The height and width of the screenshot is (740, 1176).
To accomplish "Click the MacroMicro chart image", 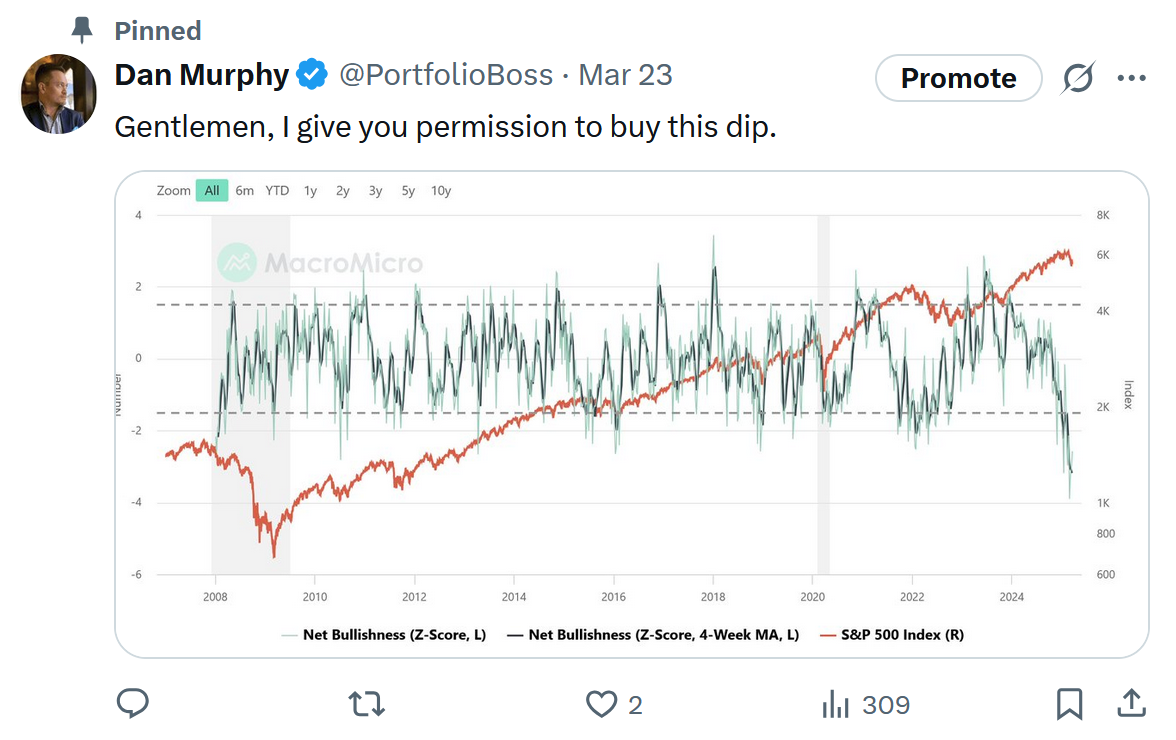I will click(x=632, y=400).
